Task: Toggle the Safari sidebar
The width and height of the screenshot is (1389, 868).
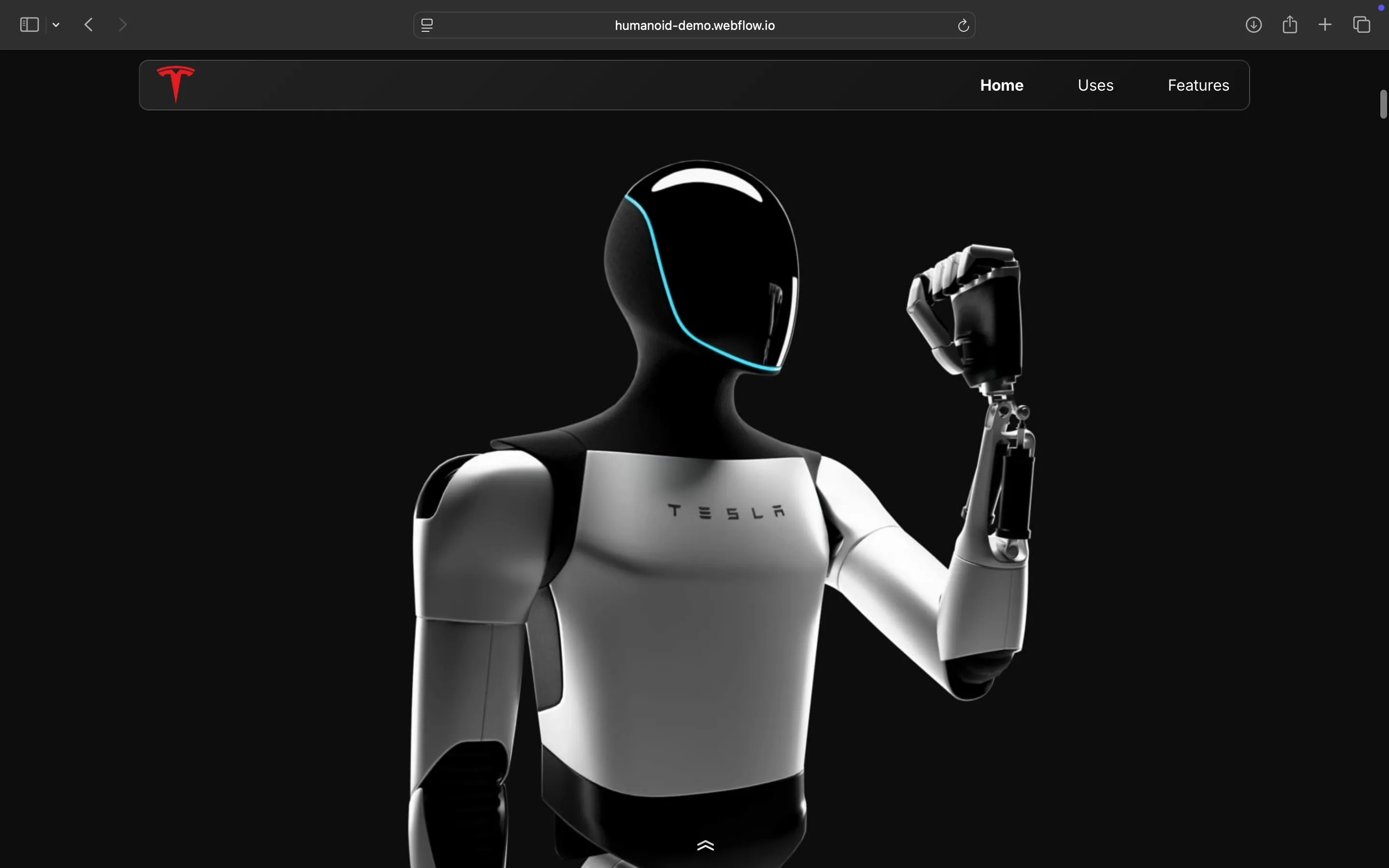Action: (x=29, y=25)
